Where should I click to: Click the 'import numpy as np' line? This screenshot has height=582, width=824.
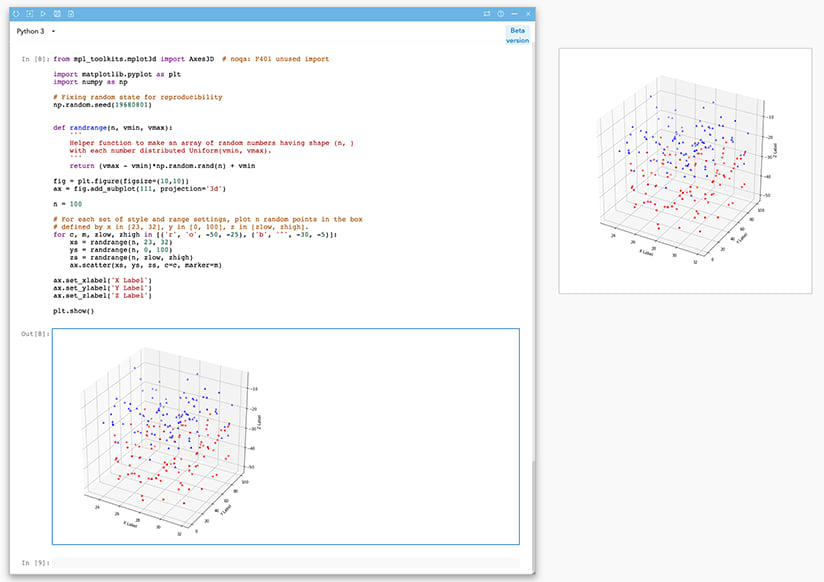(90, 82)
